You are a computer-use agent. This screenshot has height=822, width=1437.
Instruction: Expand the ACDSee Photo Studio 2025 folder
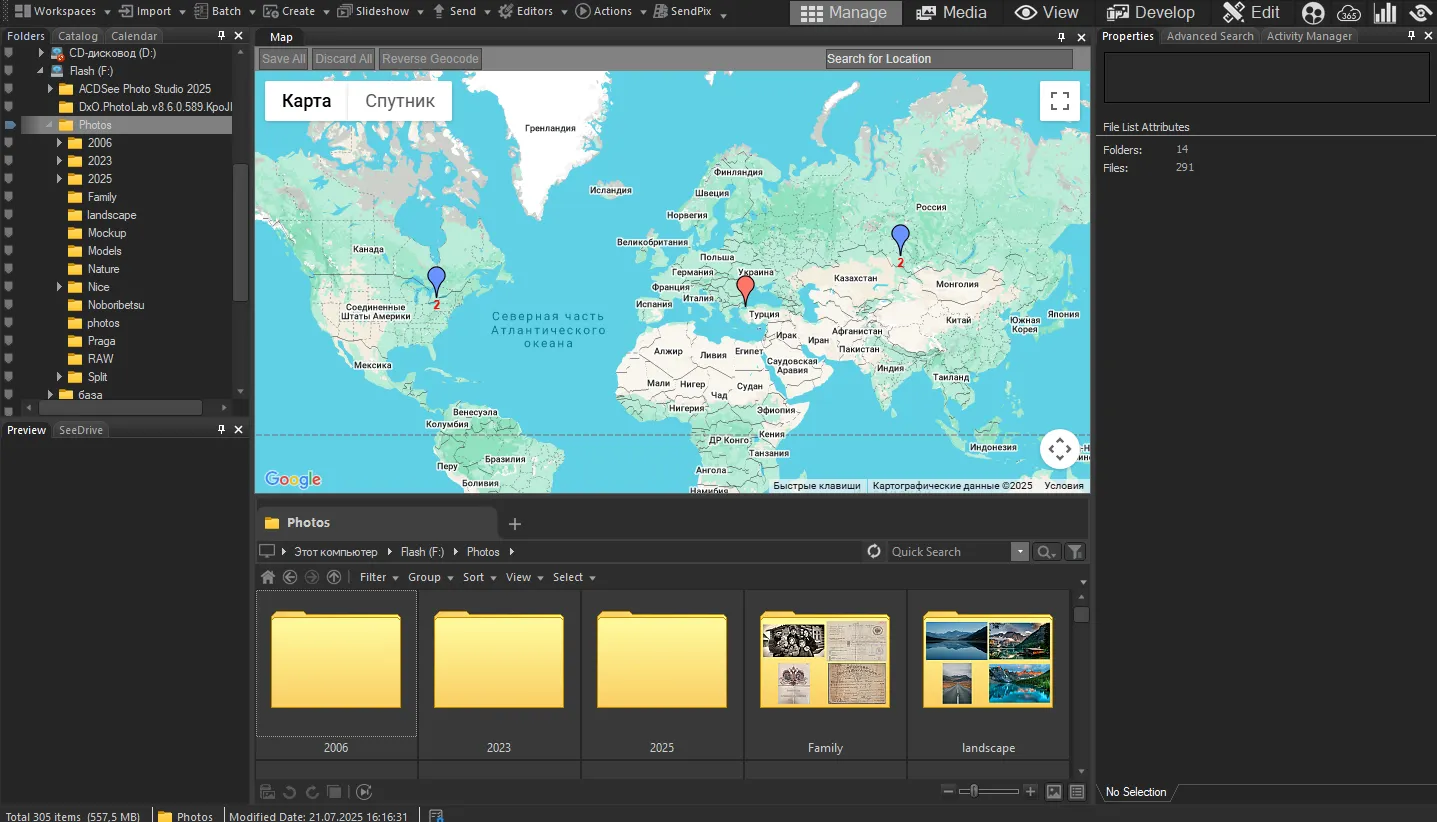click(50, 89)
